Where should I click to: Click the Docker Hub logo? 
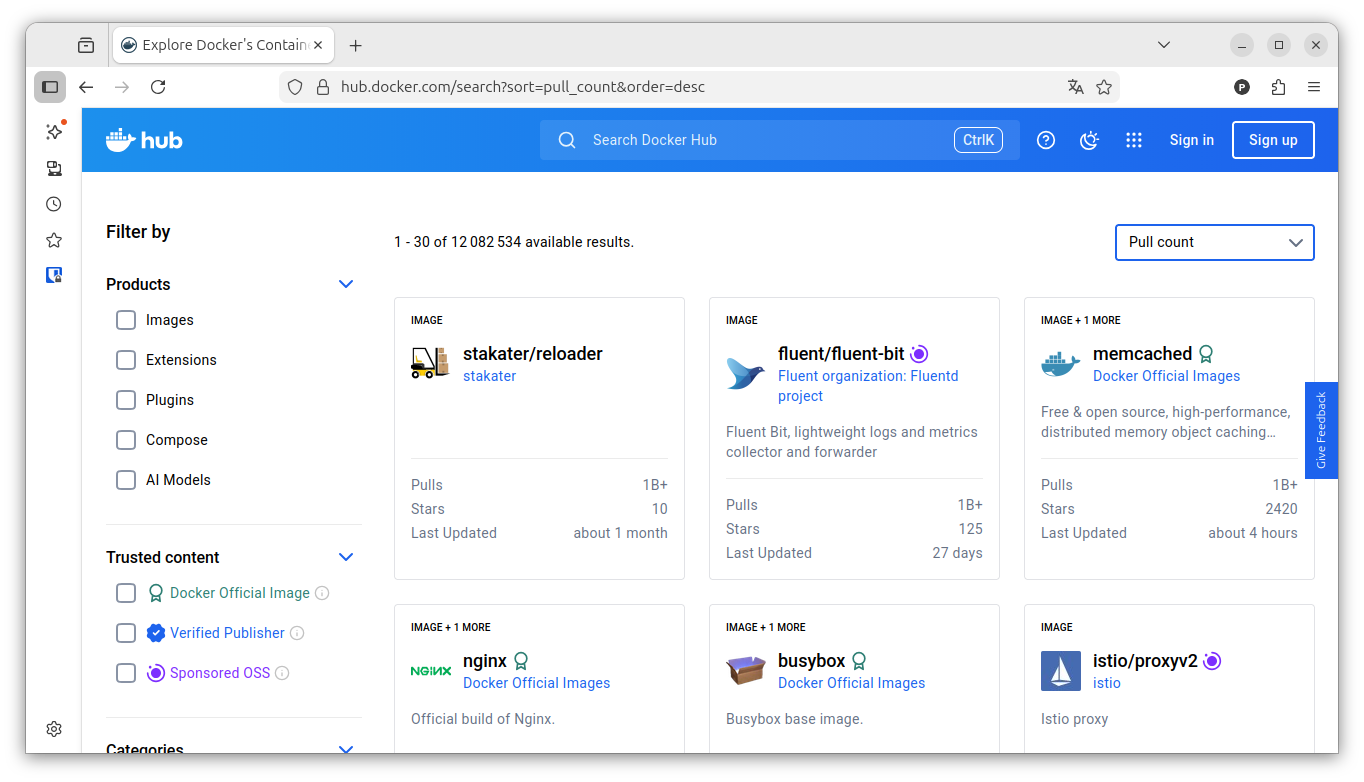[144, 140]
